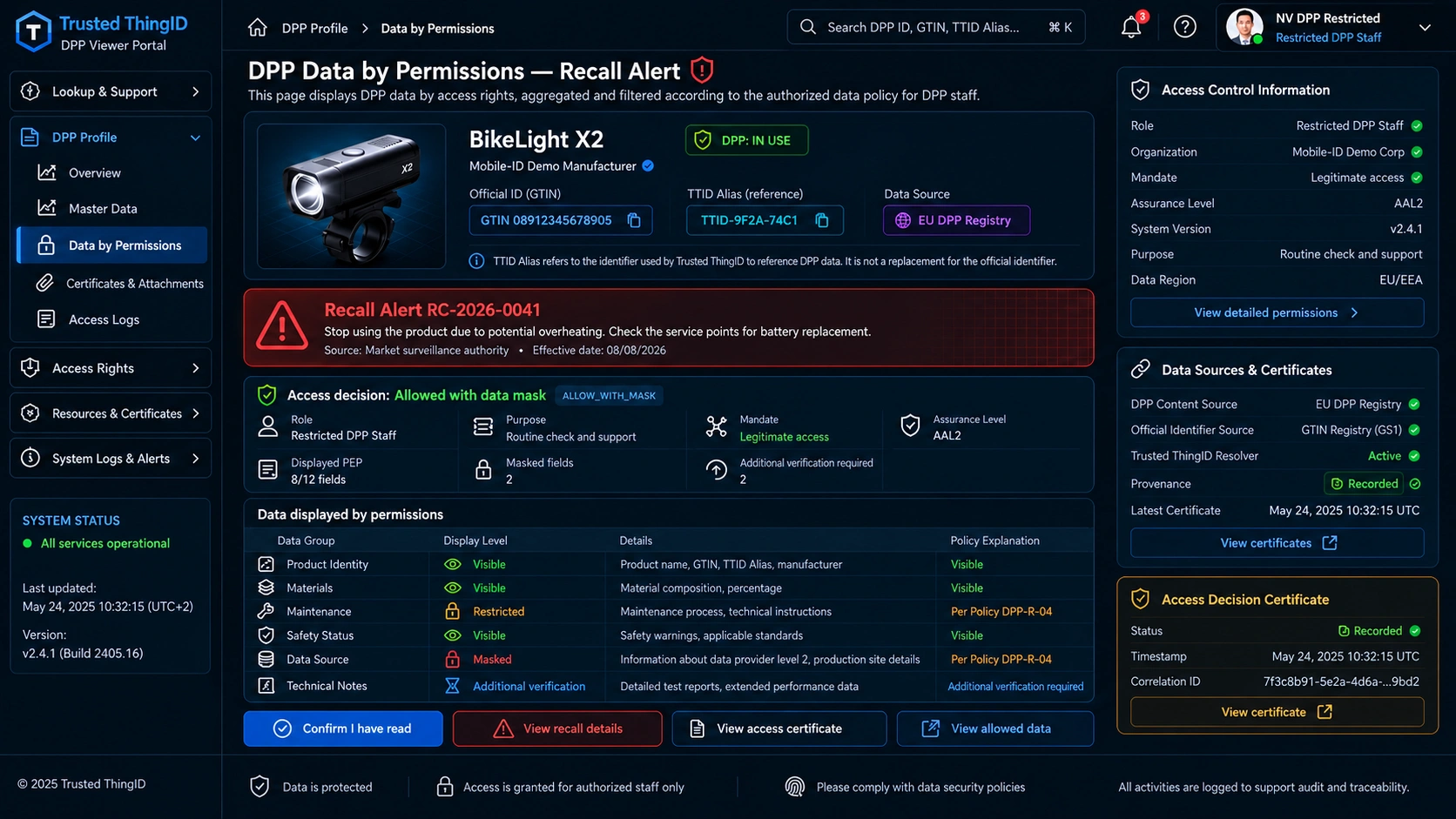Expand System Logs & Alerts menu
This screenshot has width=1456, height=819.
pos(111,459)
